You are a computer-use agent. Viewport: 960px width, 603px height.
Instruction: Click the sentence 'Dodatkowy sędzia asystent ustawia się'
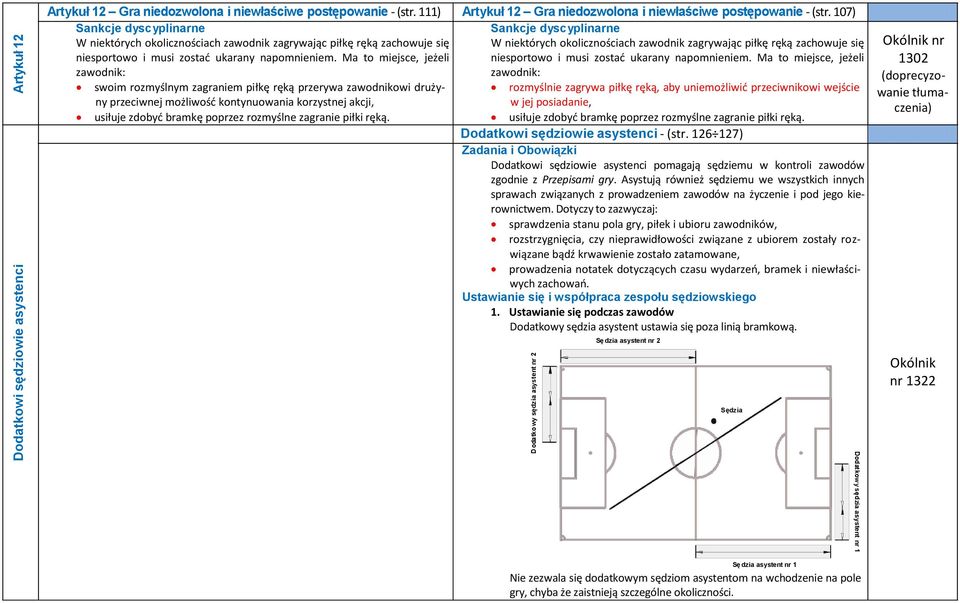(653, 327)
